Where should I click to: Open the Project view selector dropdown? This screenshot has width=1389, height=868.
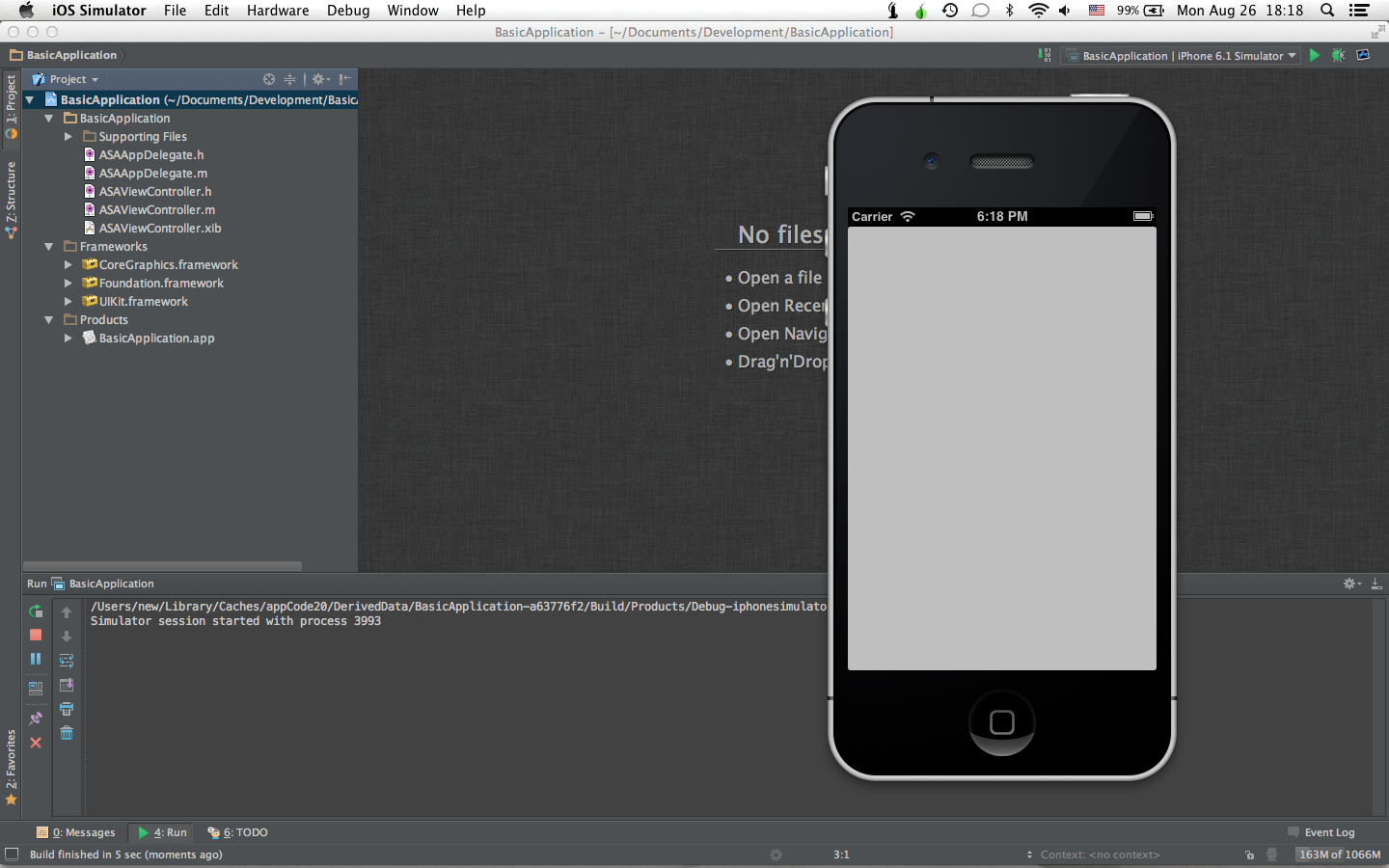[x=65, y=79]
